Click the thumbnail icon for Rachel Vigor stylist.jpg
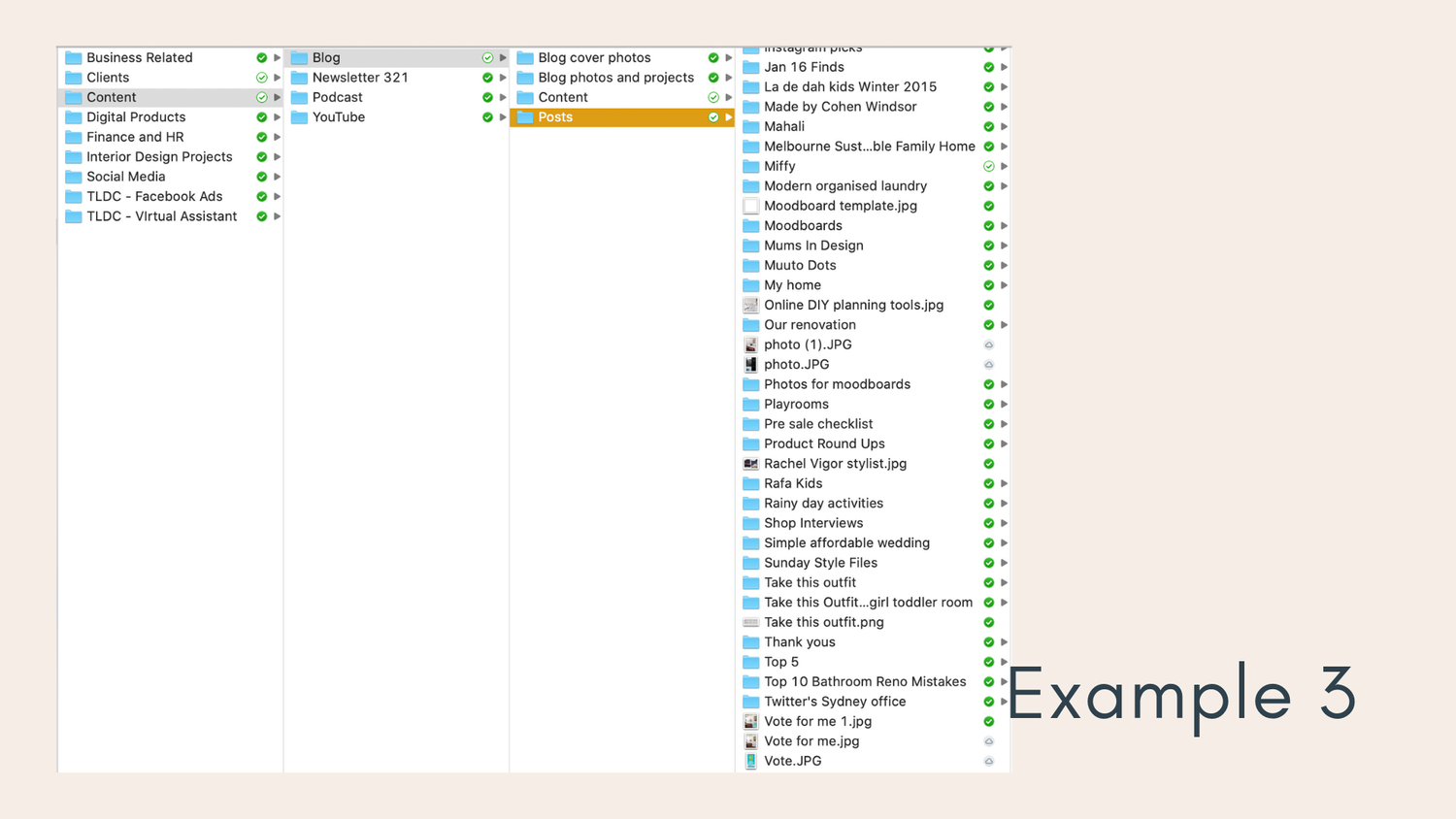The width and height of the screenshot is (1456, 819). (x=750, y=464)
